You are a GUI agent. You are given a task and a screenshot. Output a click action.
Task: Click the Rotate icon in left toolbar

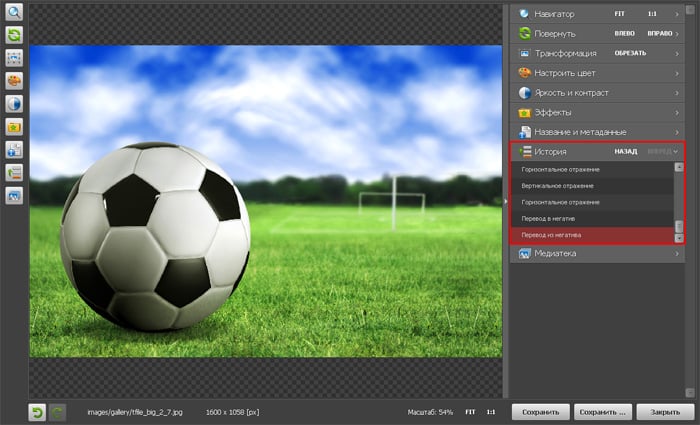tap(15, 35)
